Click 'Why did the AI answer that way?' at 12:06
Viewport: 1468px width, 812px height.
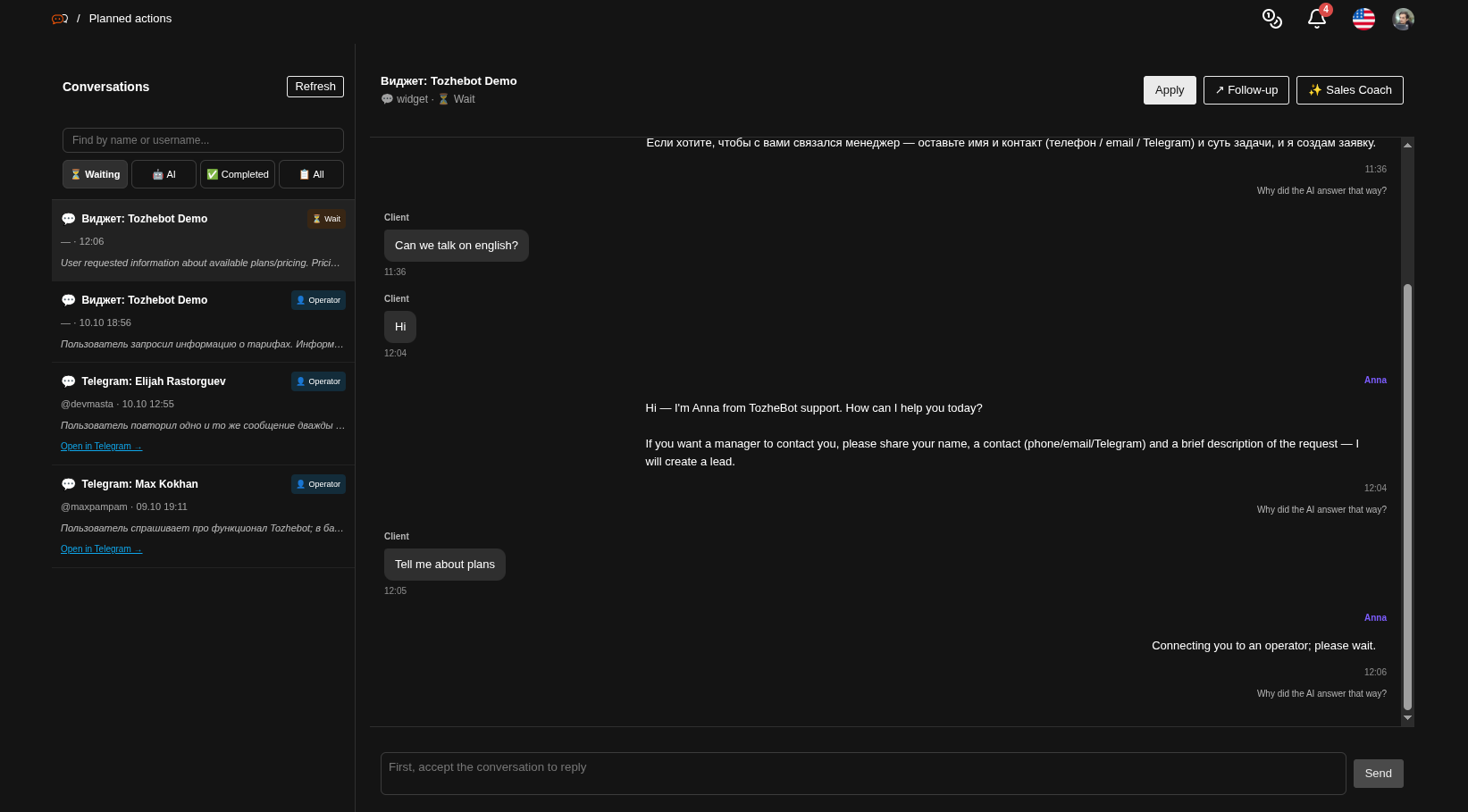(x=1321, y=694)
